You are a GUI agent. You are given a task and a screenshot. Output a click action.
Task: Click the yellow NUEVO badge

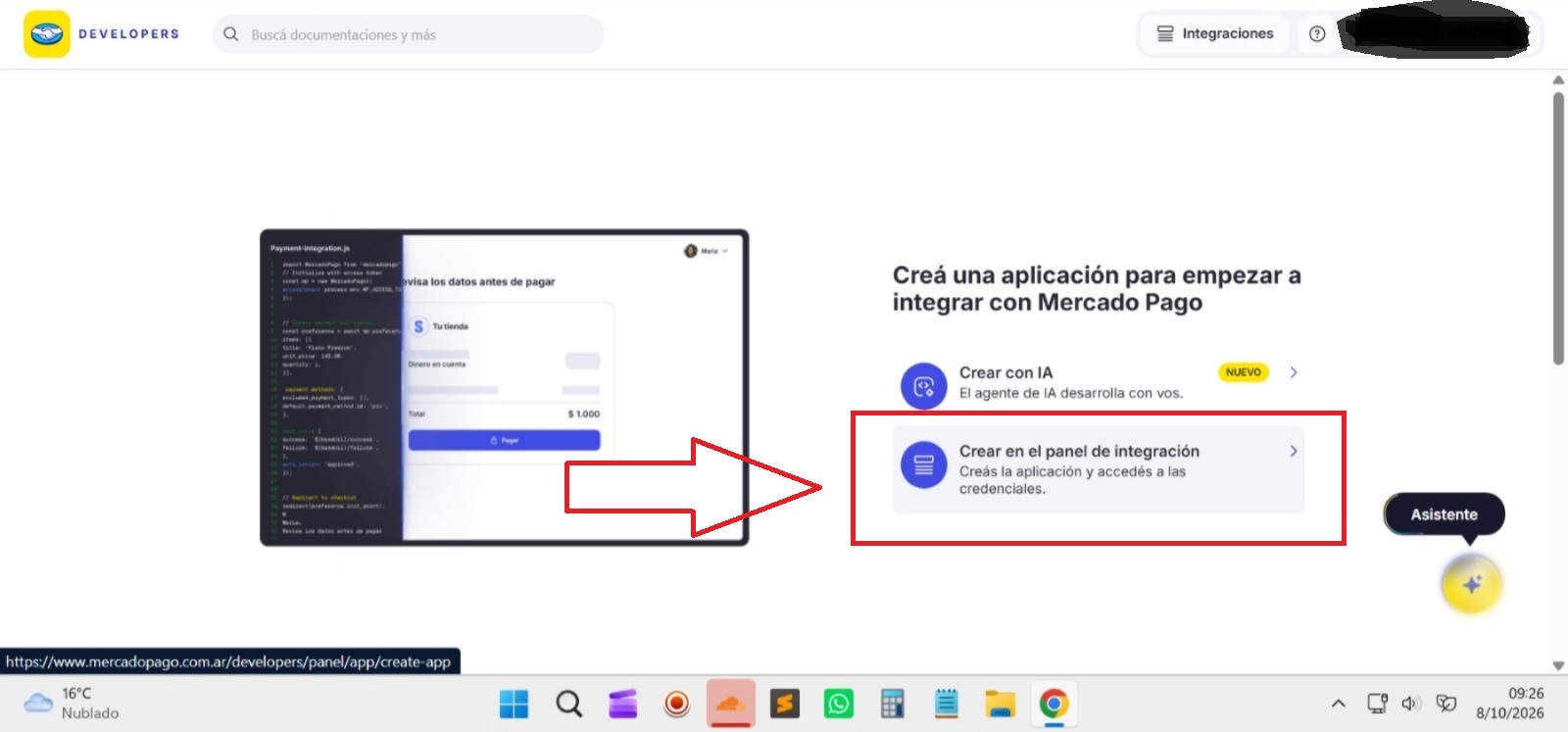pos(1244,372)
